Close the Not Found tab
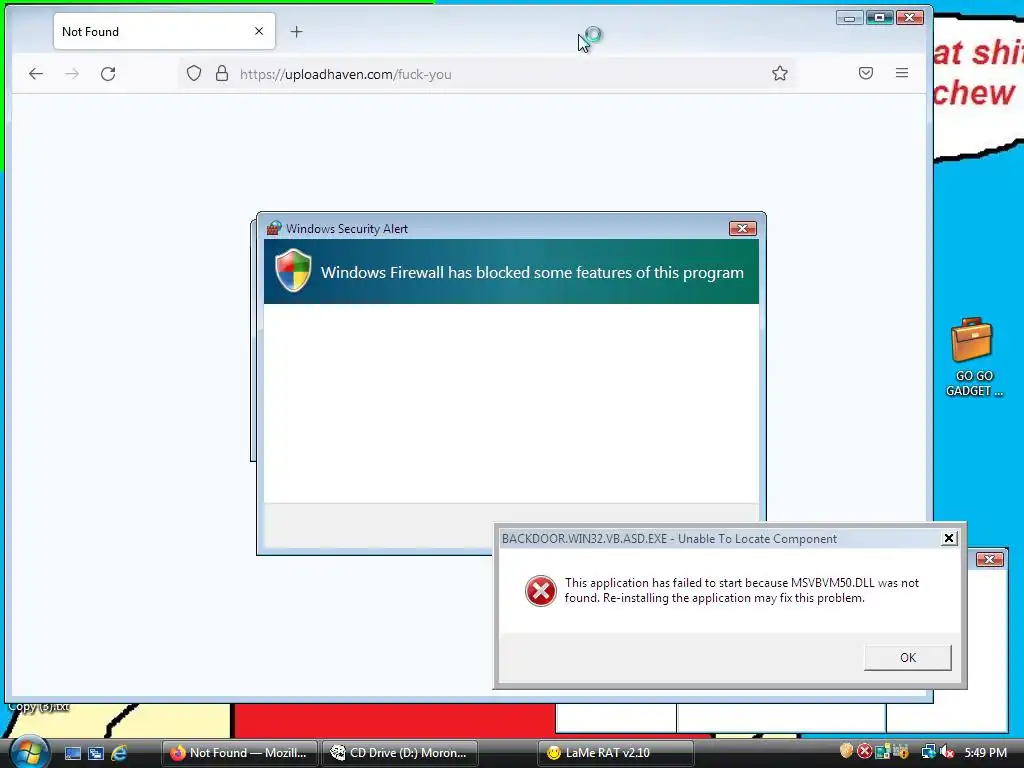Viewport: 1024px width, 768px height. (259, 31)
